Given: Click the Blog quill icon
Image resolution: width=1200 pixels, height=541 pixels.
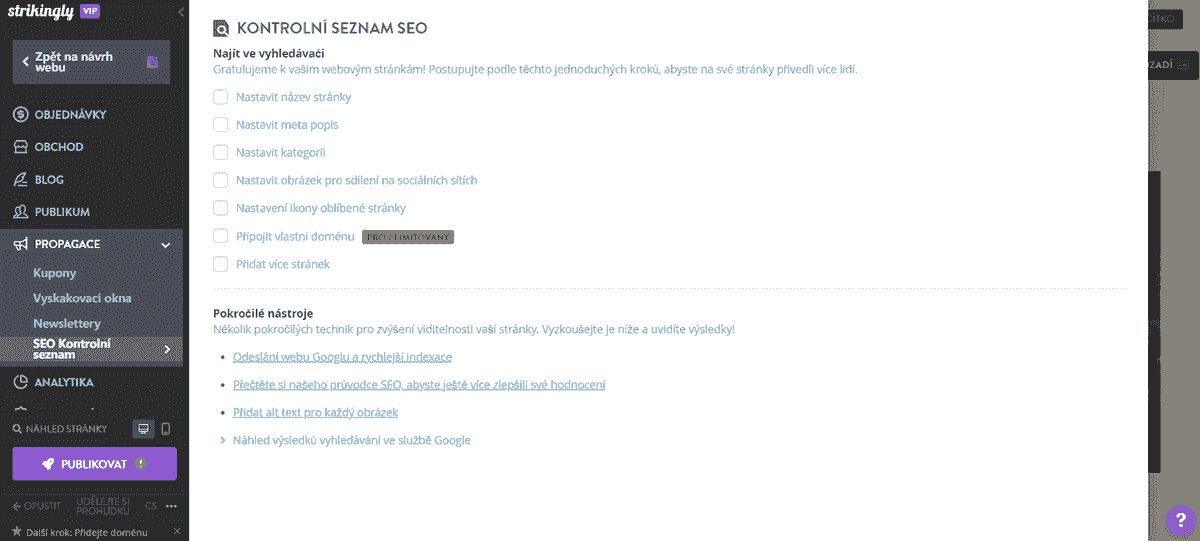Looking at the screenshot, I should click(x=20, y=180).
